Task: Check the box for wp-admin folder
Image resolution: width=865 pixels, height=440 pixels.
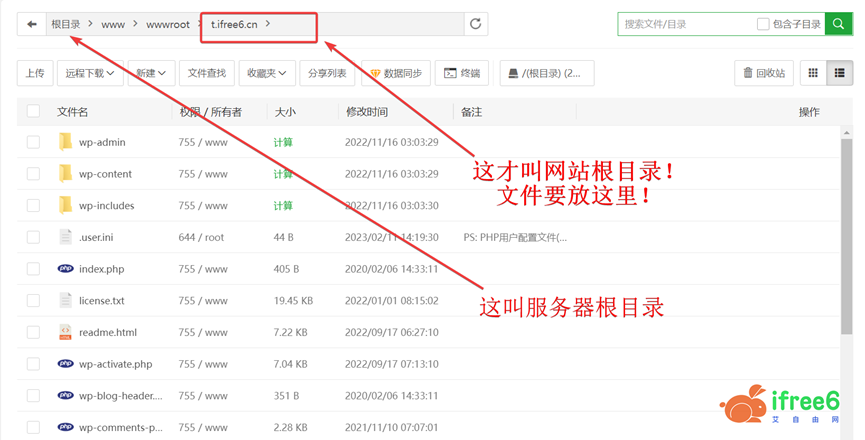Action: [34, 142]
